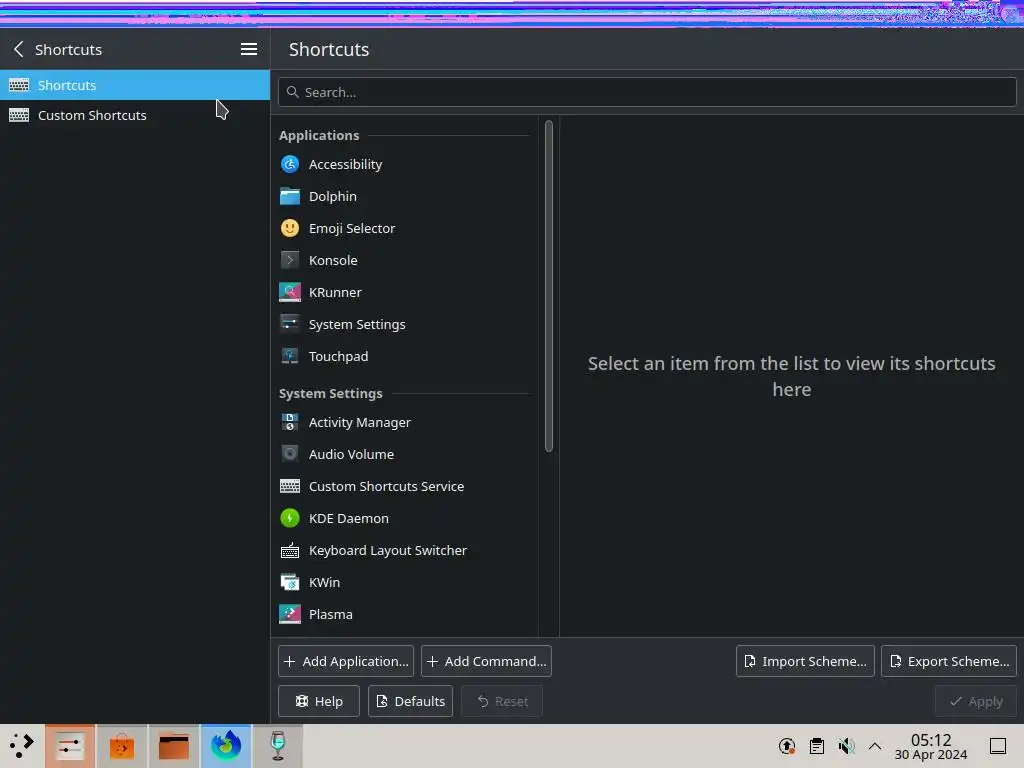Image resolution: width=1024 pixels, height=768 pixels.
Task: Select the Konsole entry text
Action: (x=332, y=261)
